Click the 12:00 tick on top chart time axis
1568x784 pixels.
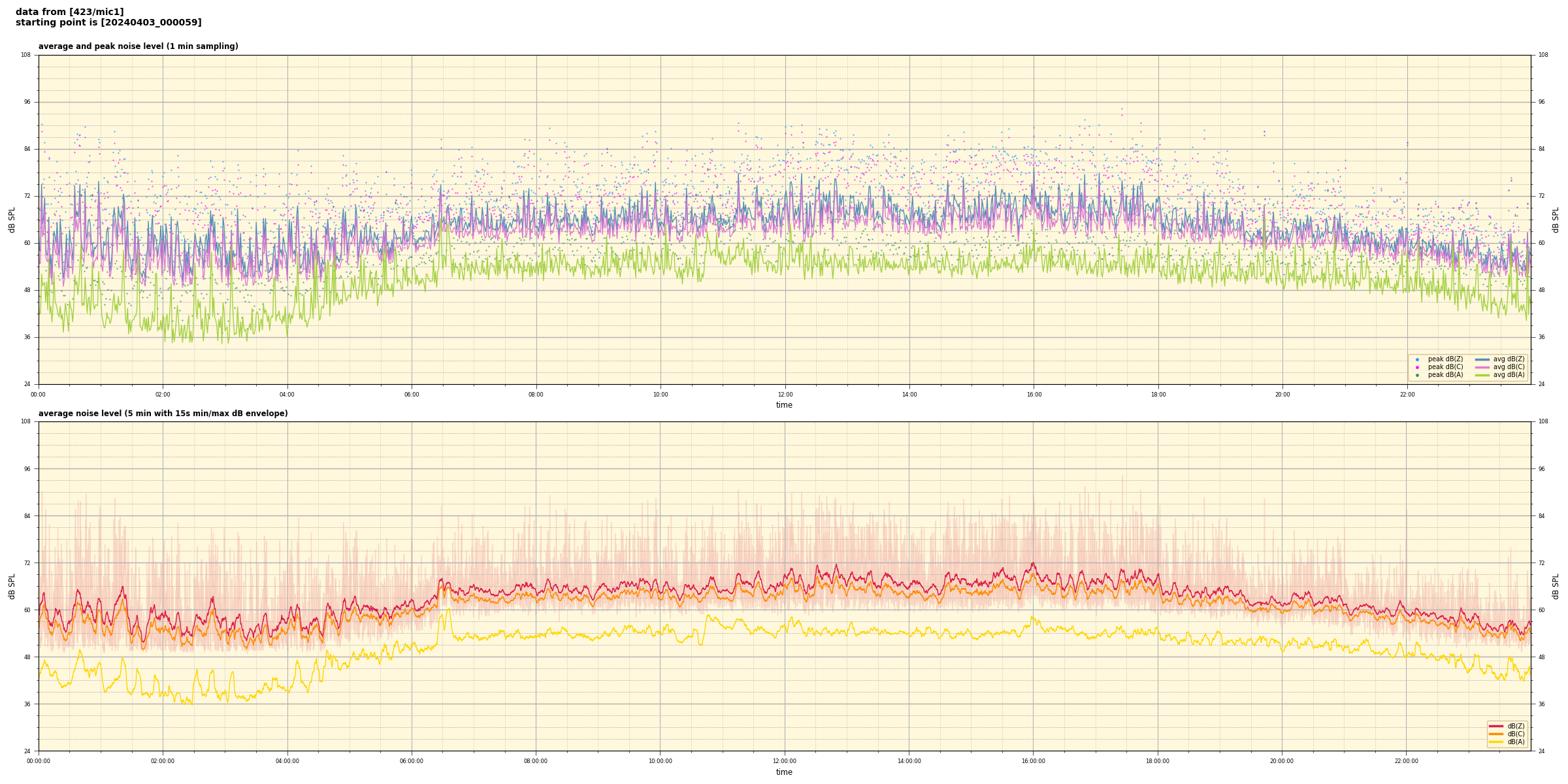(x=785, y=395)
